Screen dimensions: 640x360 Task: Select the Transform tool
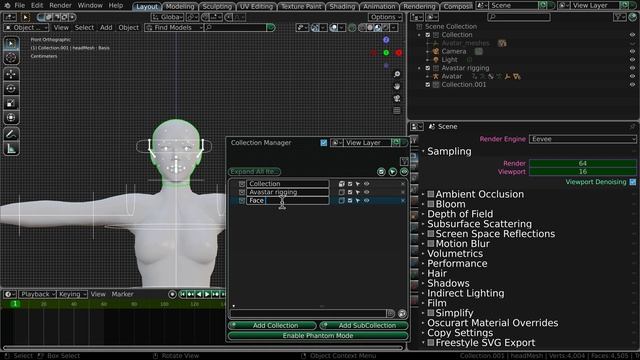point(11,118)
